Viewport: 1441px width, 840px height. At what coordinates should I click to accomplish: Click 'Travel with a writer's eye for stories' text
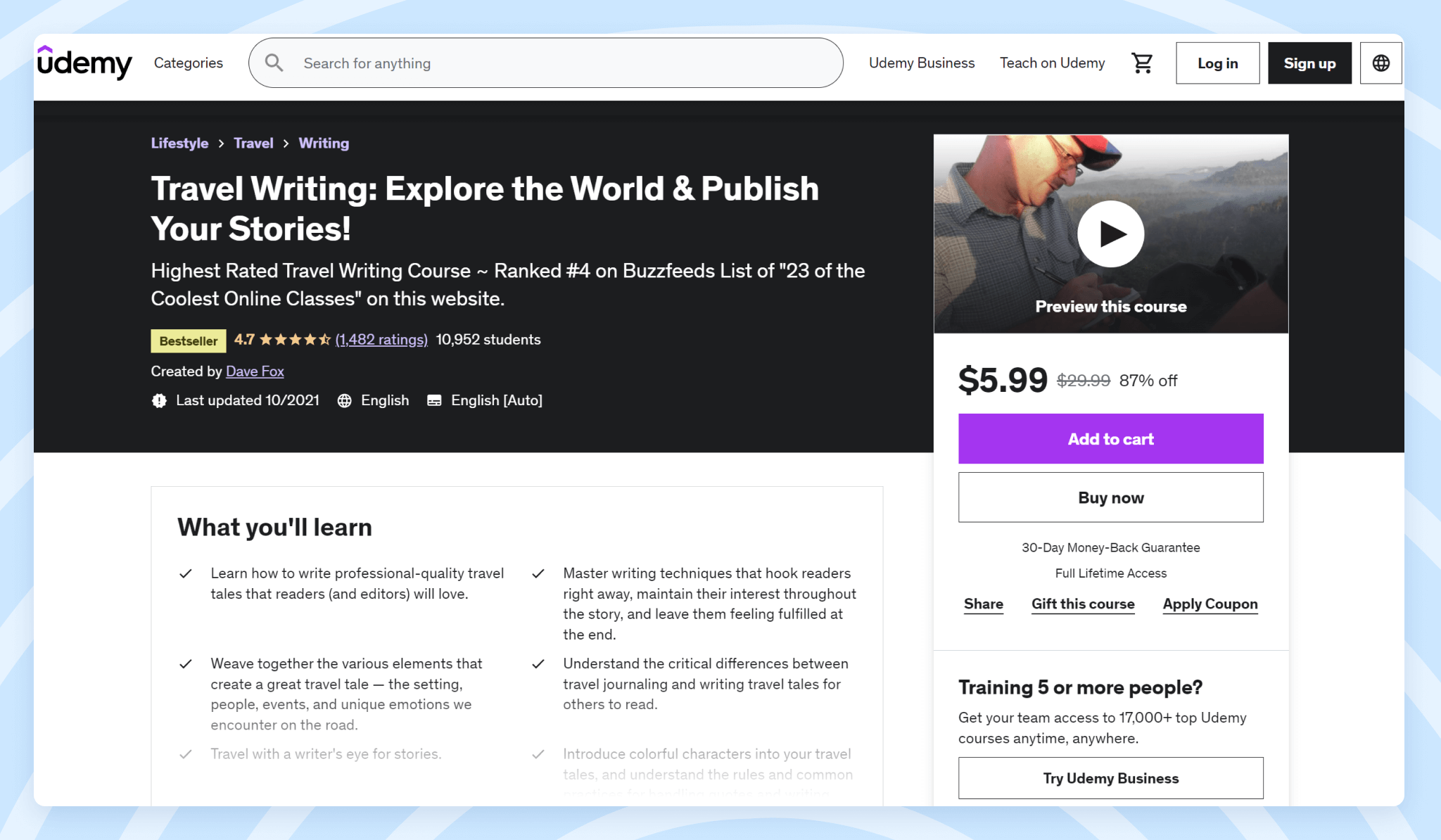(326, 754)
